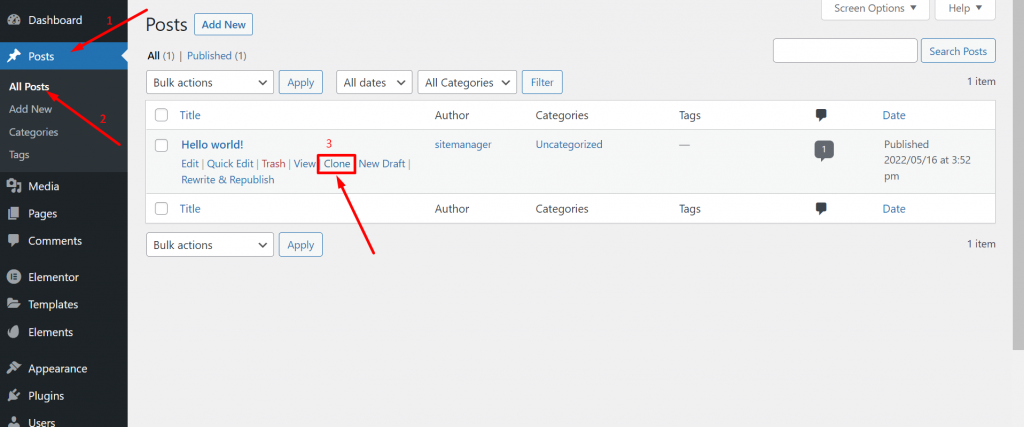Check the Hello world! post checkbox
Image resolution: width=1024 pixels, height=427 pixels.
click(x=162, y=145)
